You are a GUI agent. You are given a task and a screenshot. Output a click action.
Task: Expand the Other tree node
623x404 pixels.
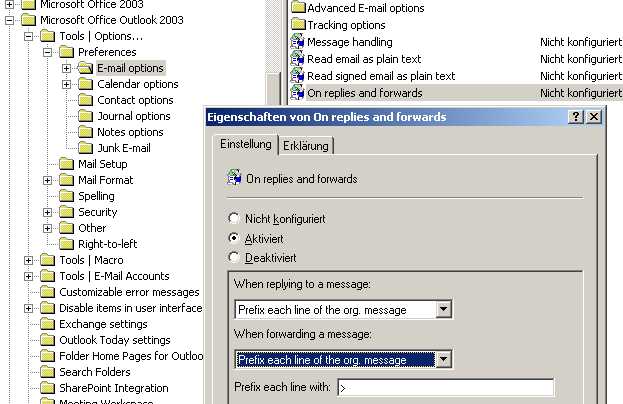point(47,228)
